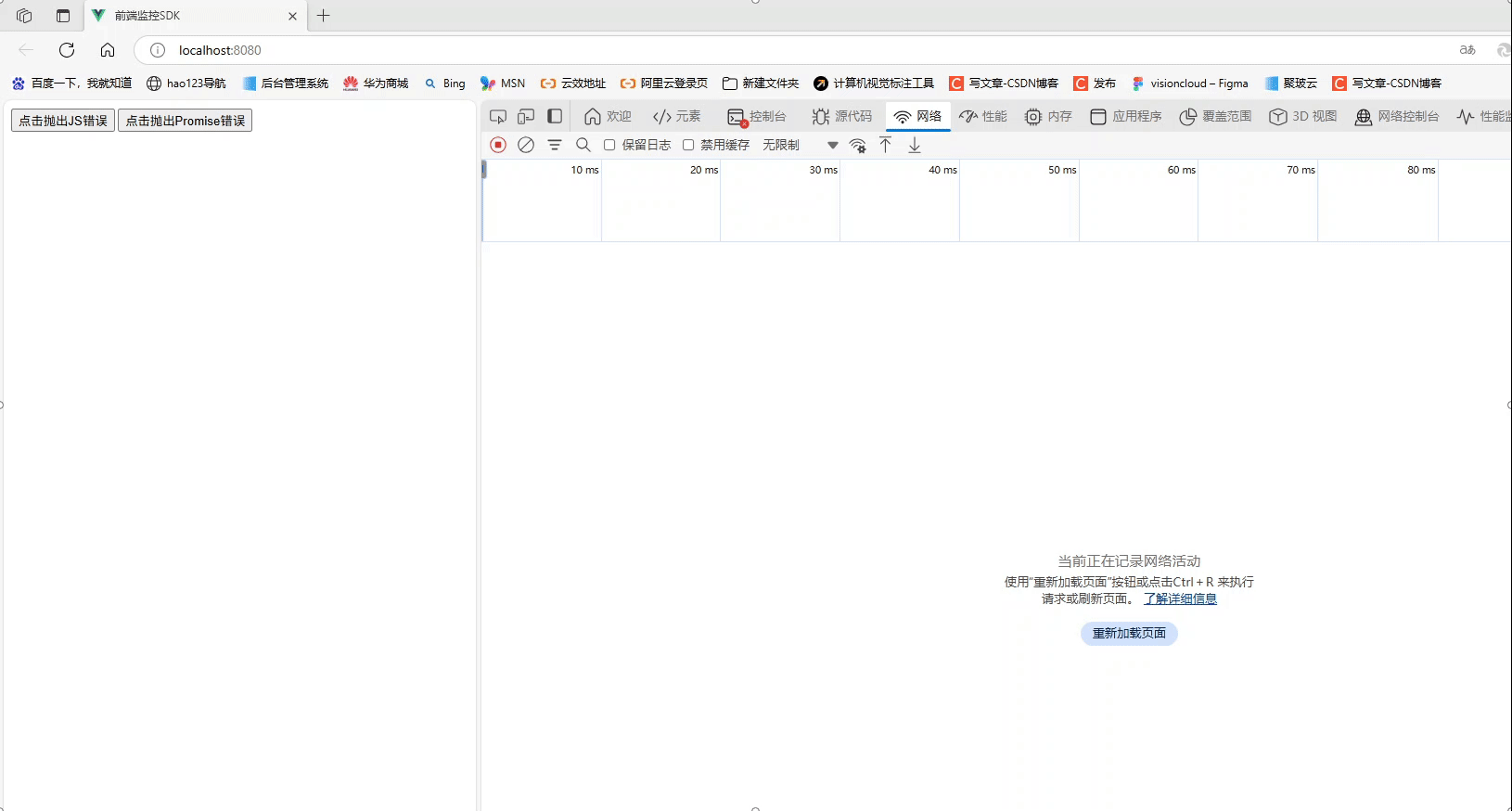Click the export HAR download arrow icon
The width and height of the screenshot is (1512, 811).
(915, 145)
